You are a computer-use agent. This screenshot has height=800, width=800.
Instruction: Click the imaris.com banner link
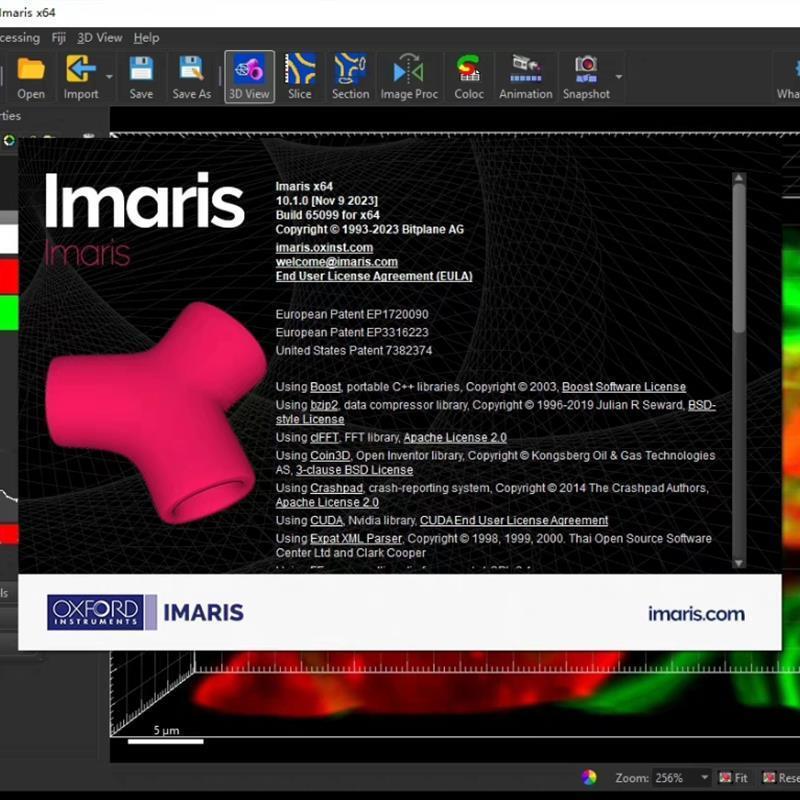pos(696,613)
